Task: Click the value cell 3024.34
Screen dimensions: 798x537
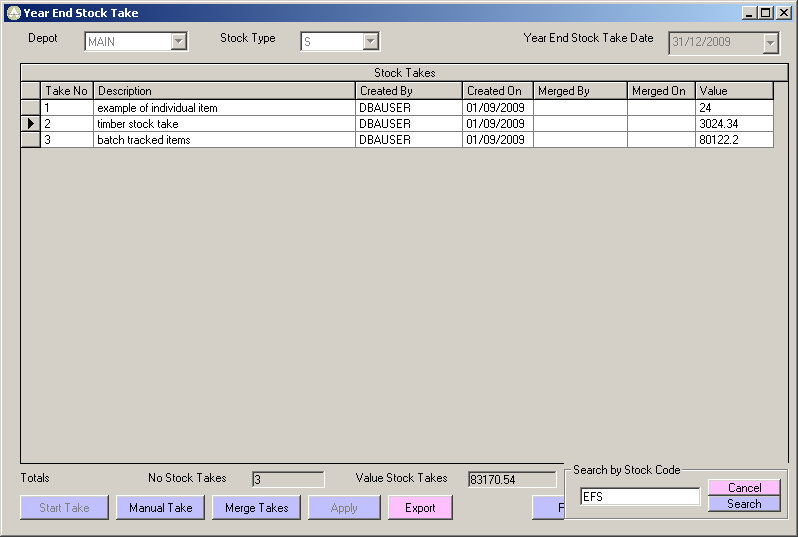Action: (x=734, y=124)
